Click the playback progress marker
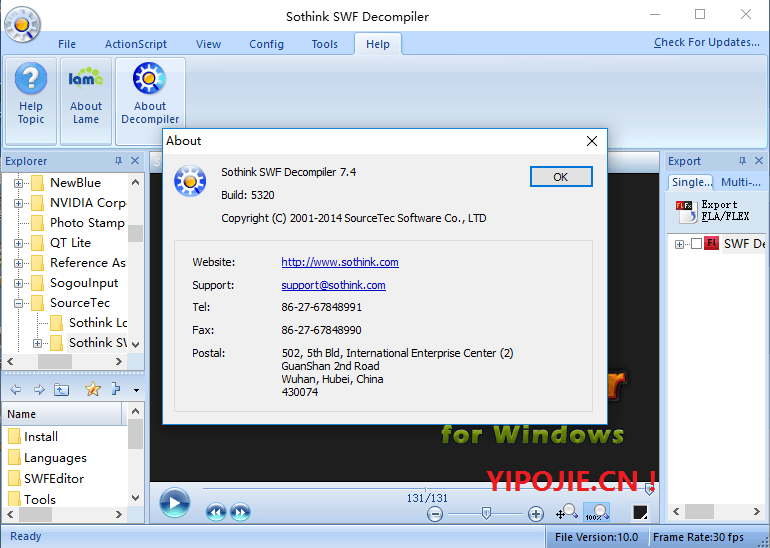The height and width of the screenshot is (548, 770). pyautogui.click(x=650, y=488)
